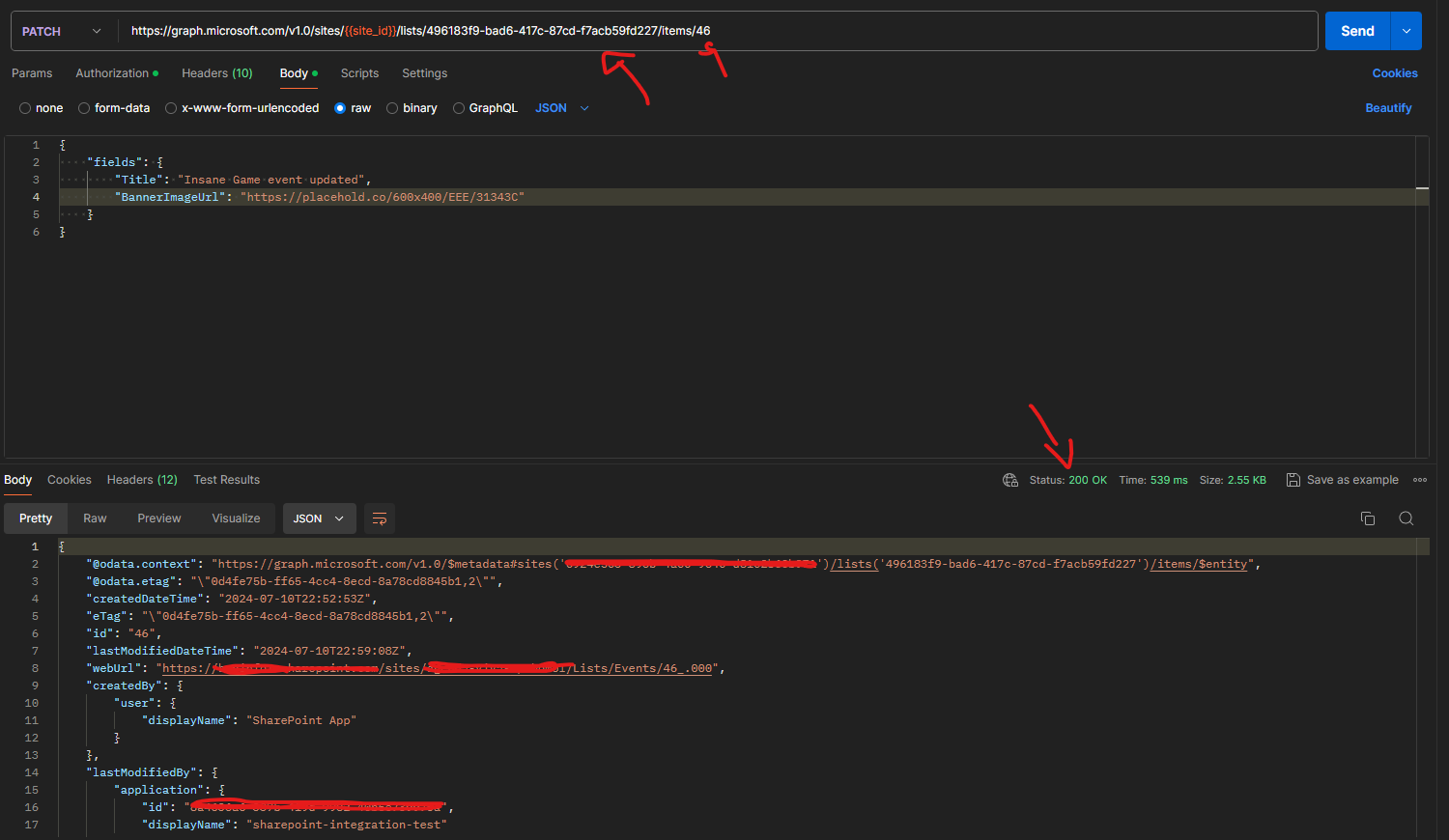The image size is (1449, 840).
Task: Open the Test Results tab
Action: click(x=227, y=480)
